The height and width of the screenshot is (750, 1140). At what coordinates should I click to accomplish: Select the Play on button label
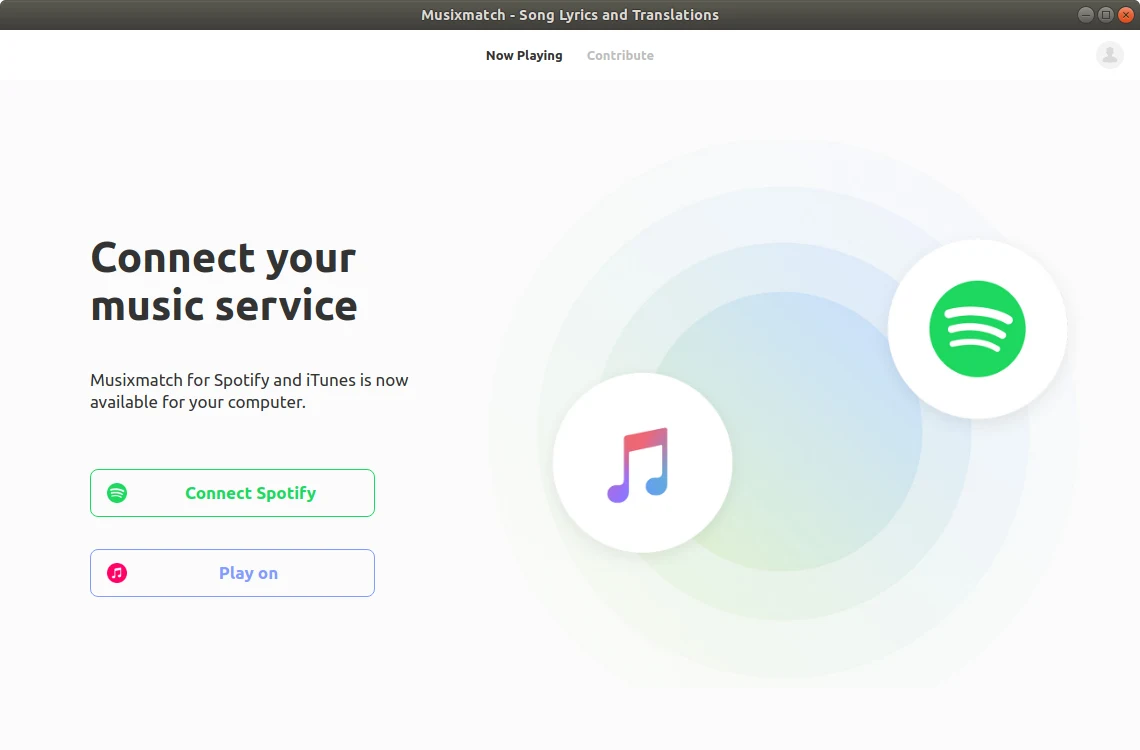[249, 573]
